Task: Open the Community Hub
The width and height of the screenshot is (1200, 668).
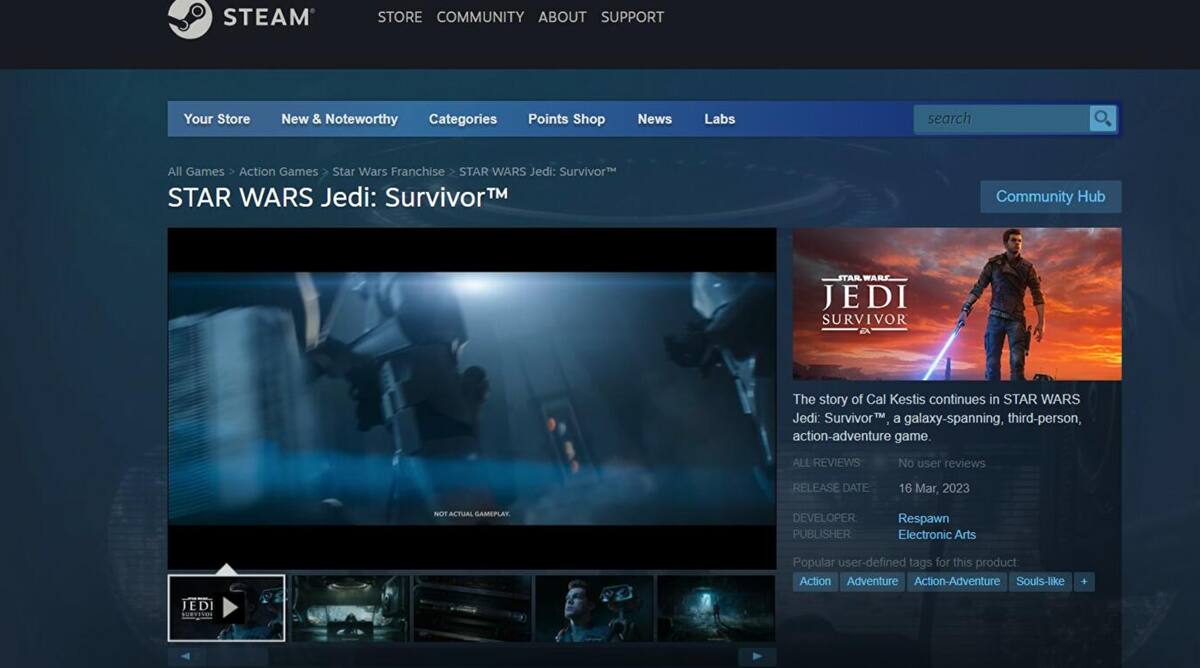Action: coord(1050,197)
